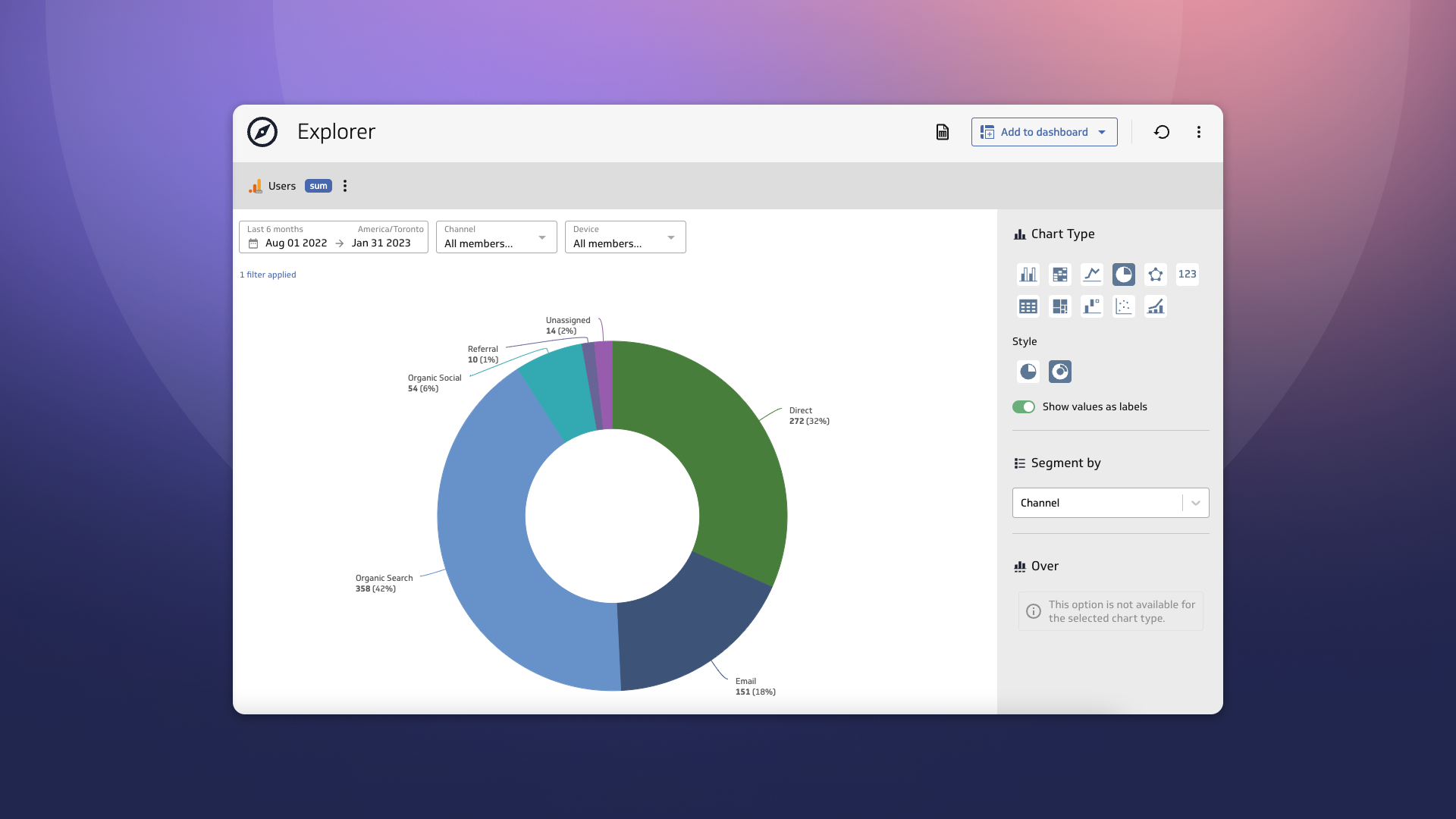Switch to the table chart type
1456x819 pixels.
tap(1028, 306)
